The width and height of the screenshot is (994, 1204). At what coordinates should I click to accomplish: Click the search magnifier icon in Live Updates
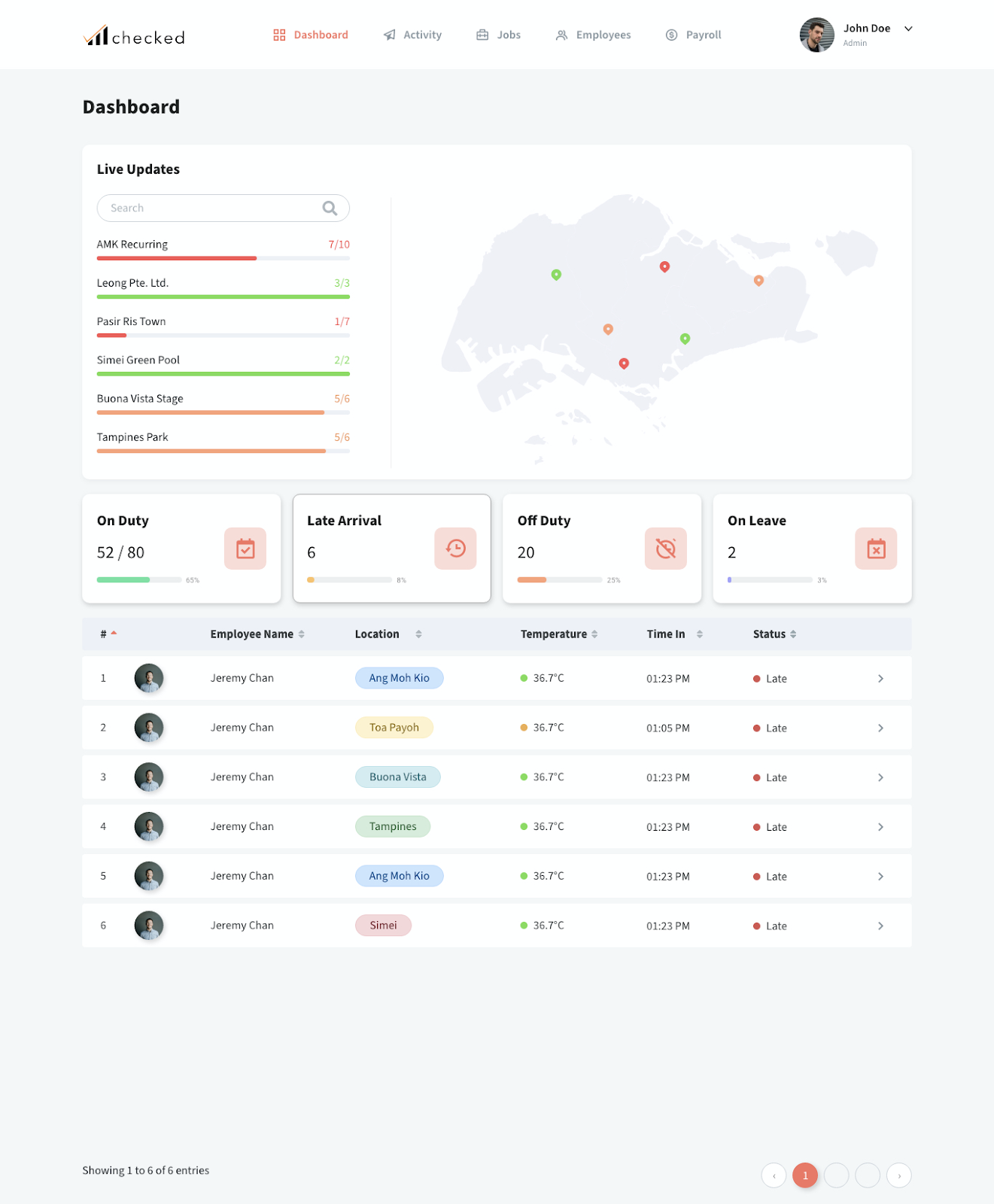click(330, 208)
